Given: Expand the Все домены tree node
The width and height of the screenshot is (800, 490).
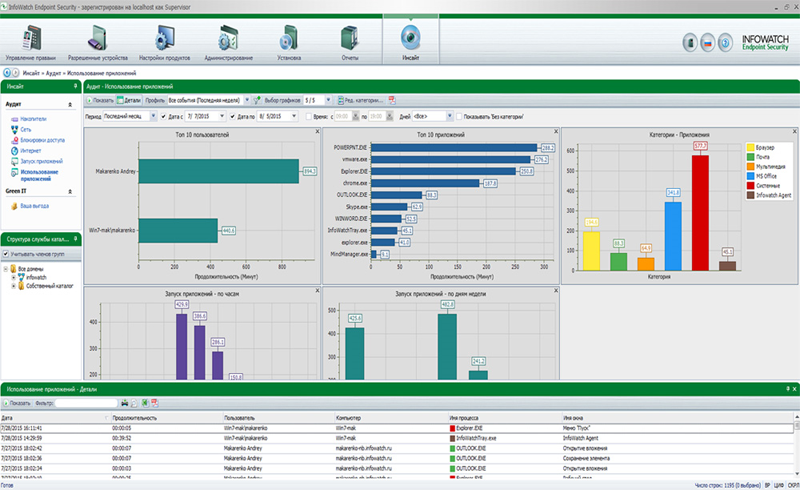Looking at the screenshot, I should coord(6,268).
